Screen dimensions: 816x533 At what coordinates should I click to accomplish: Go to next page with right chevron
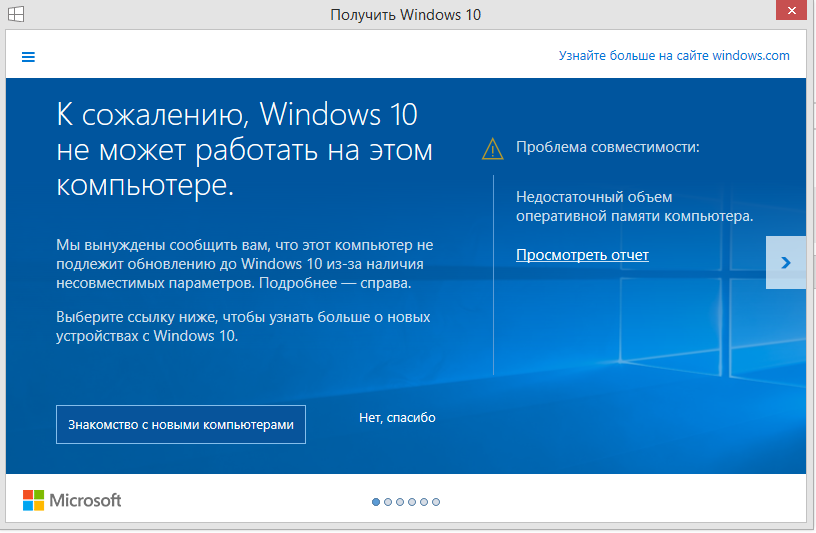[x=786, y=262]
